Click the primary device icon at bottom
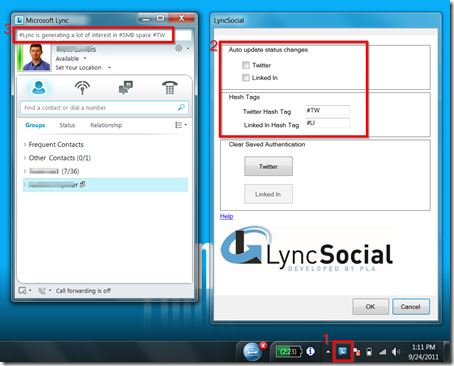Viewport: 454px width, 366px height. (x=22, y=291)
